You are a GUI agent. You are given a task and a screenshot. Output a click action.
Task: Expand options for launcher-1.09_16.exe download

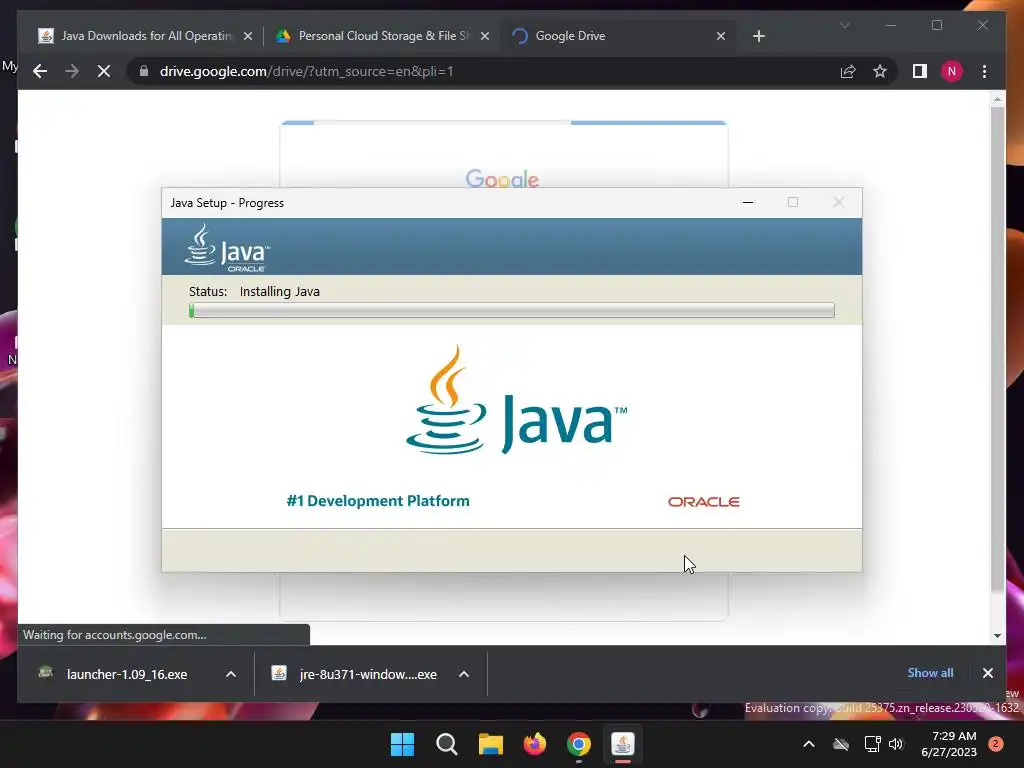pyautogui.click(x=231, y=674)
